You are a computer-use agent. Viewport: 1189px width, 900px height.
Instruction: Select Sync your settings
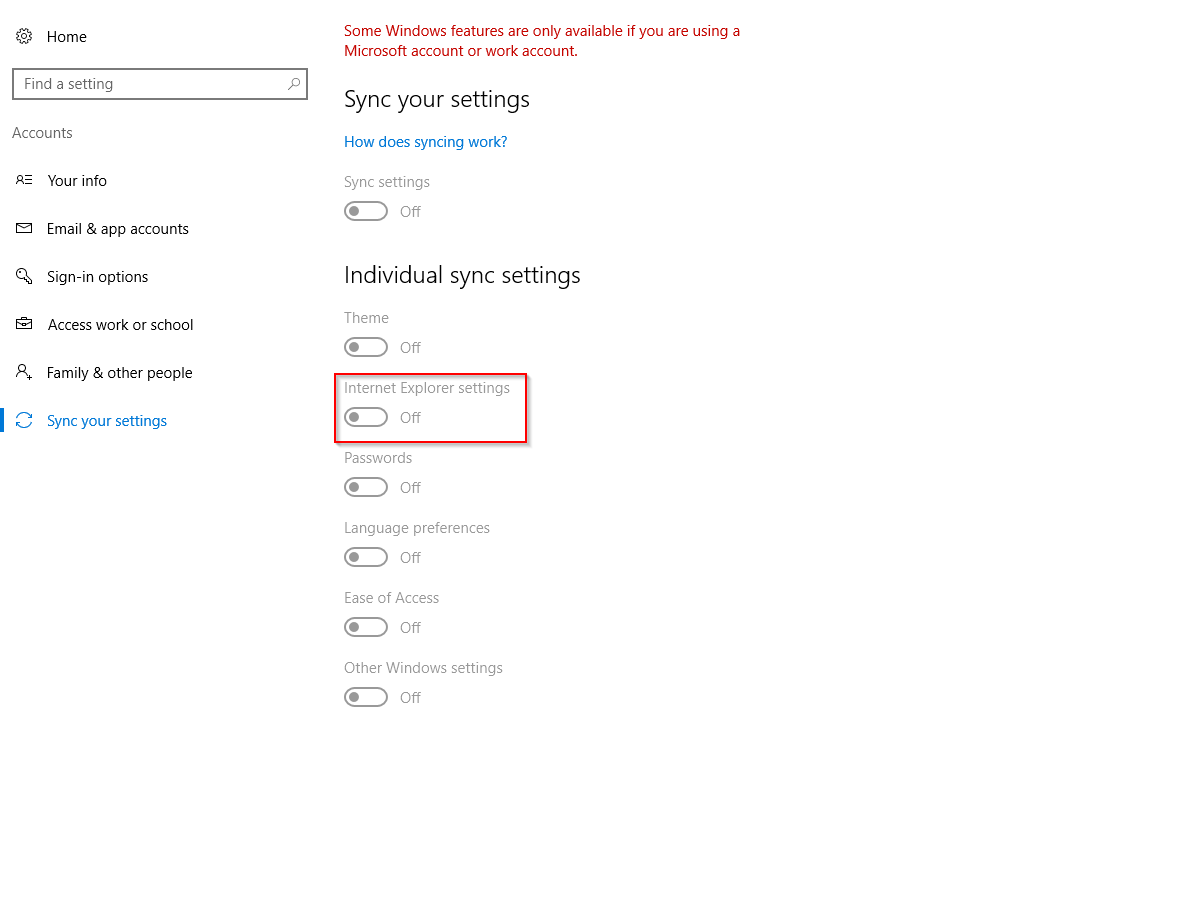point(107,421)
